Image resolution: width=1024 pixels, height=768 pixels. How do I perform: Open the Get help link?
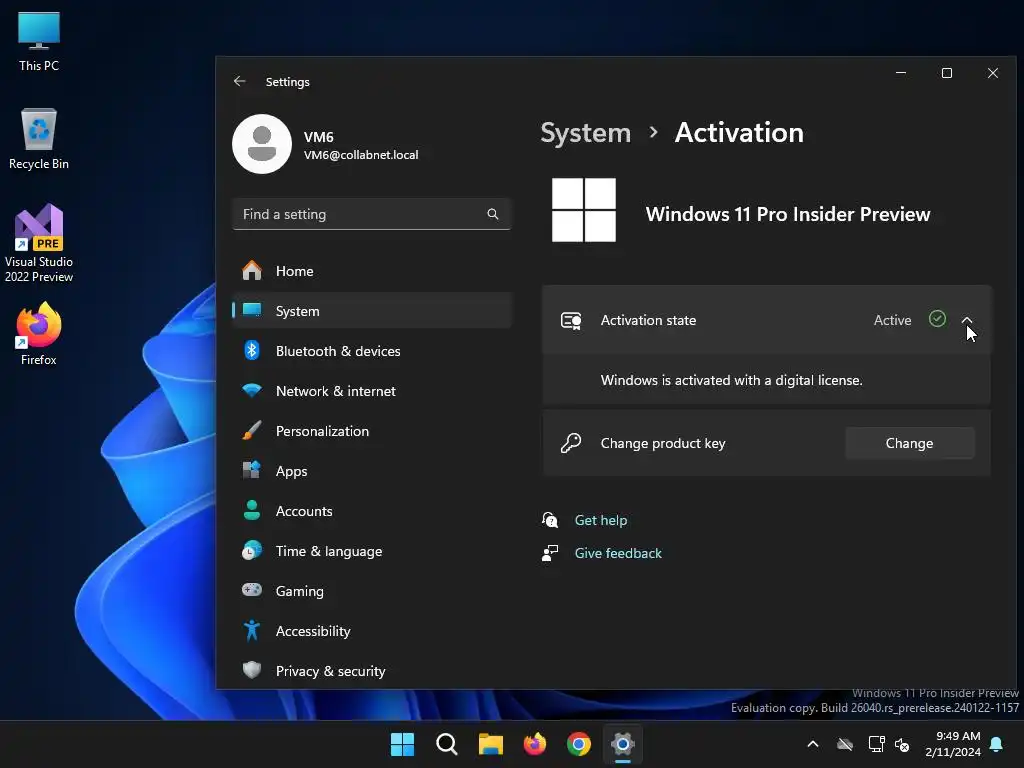click(601, 520)
